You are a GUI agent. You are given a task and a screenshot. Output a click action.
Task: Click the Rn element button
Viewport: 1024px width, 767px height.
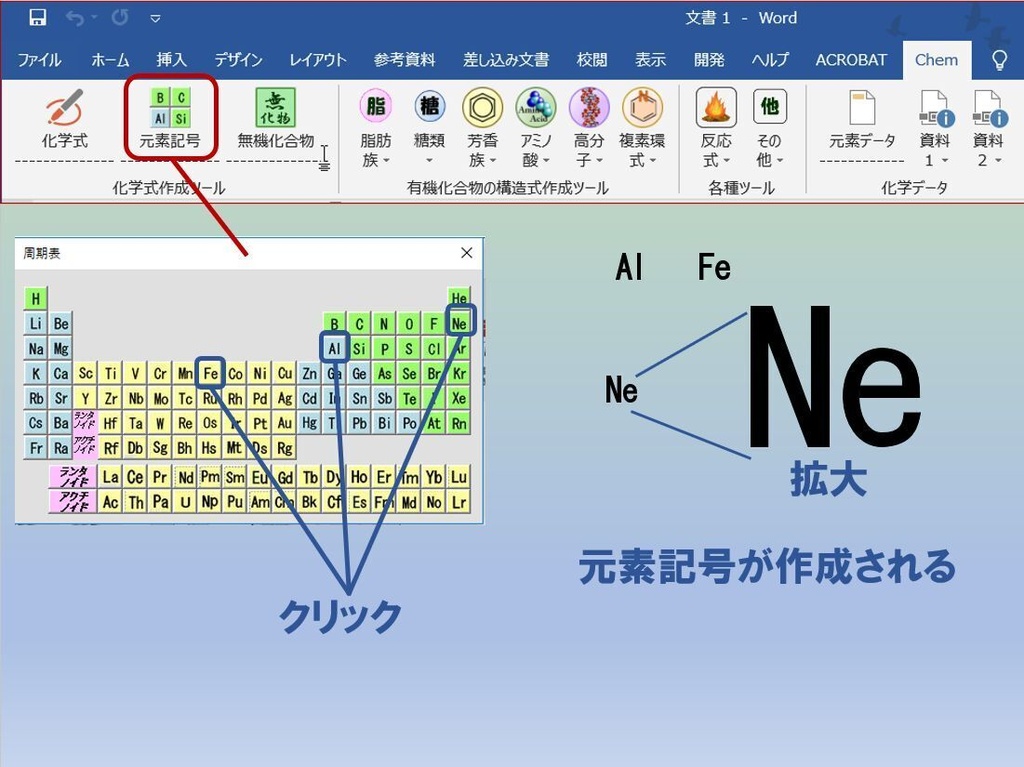[x=459, y=423]
